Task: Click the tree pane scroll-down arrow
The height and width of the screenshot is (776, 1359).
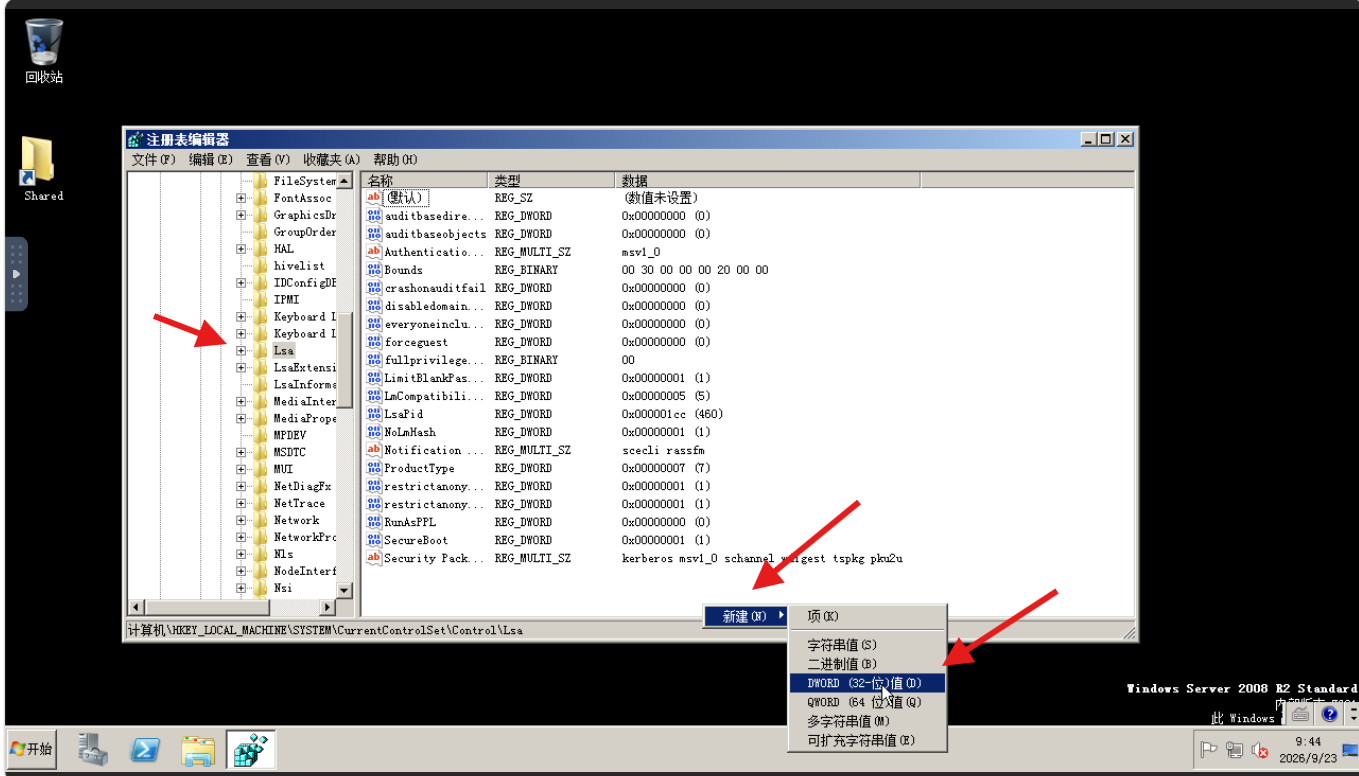Action: pos(345,590)
